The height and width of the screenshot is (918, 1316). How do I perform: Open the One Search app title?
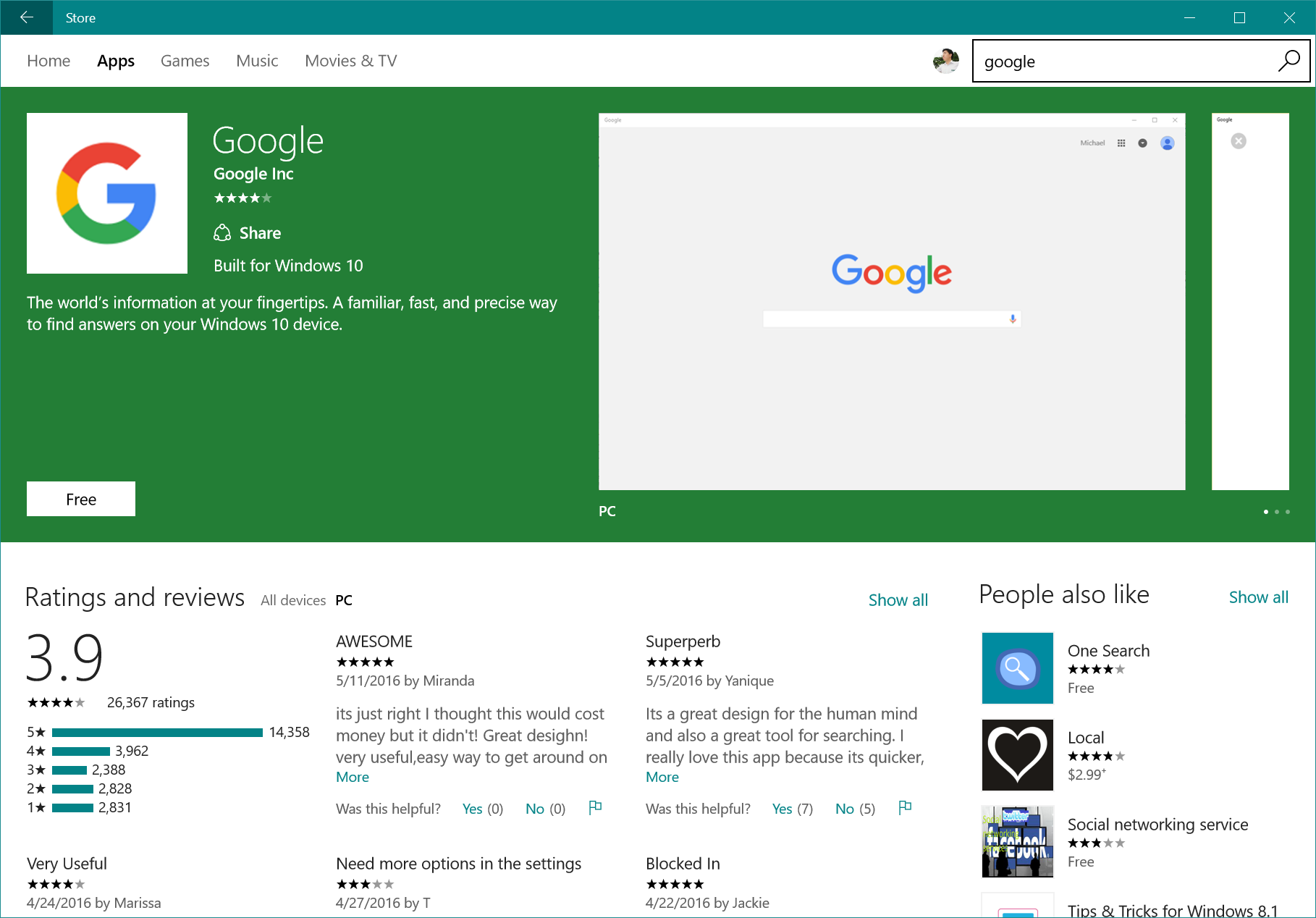1108,651
